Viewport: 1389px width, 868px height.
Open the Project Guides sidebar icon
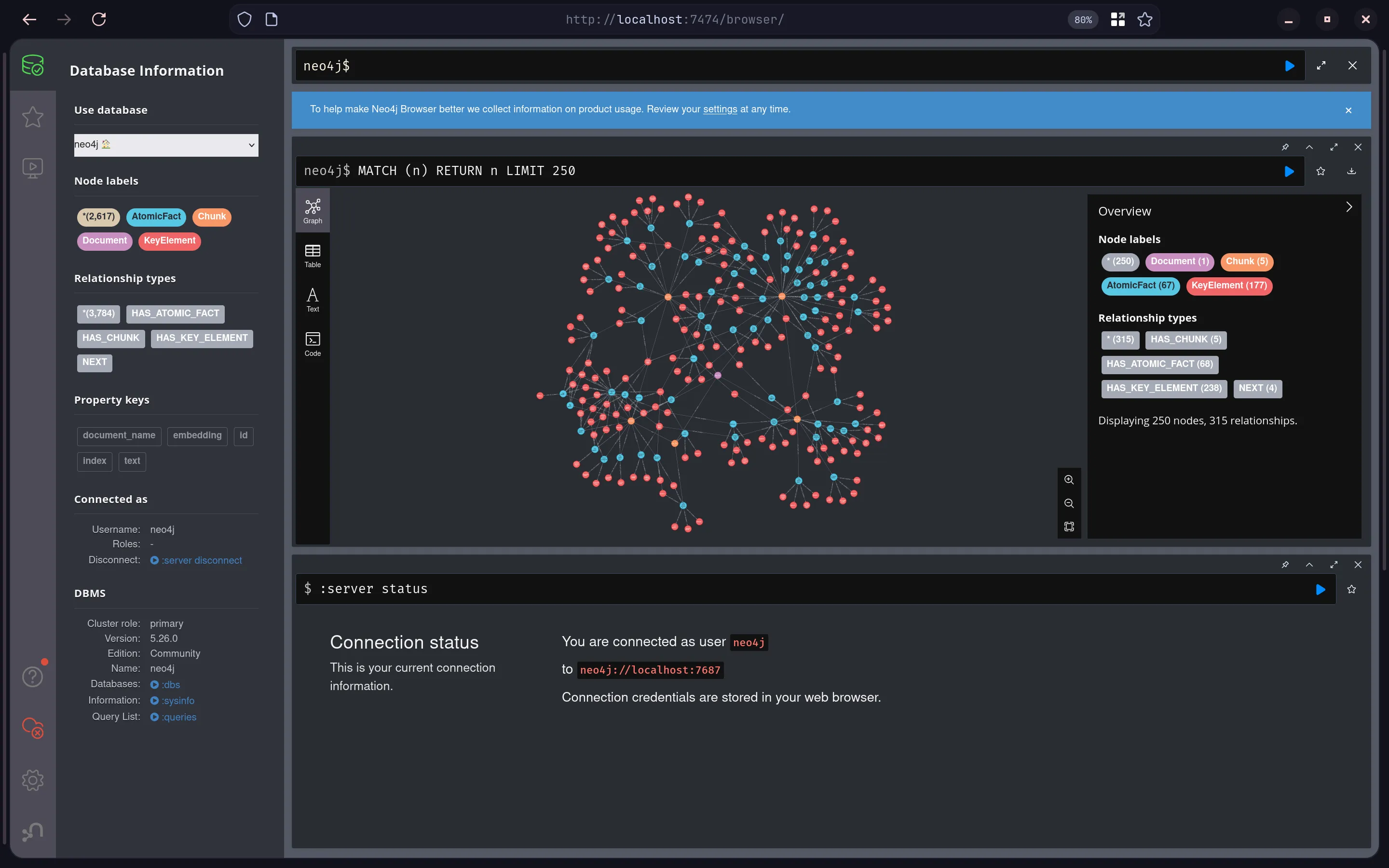[x=33, y=168]
